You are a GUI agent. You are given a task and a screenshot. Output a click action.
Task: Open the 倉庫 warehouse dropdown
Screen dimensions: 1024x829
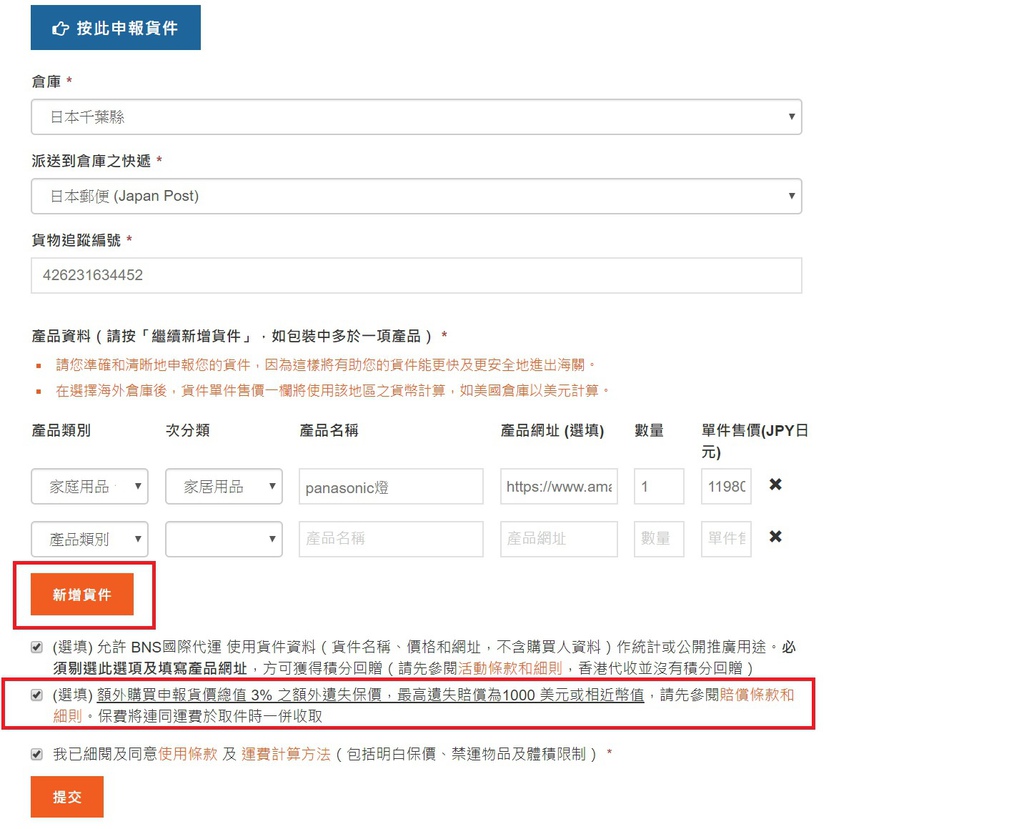[x=416, y=117]
